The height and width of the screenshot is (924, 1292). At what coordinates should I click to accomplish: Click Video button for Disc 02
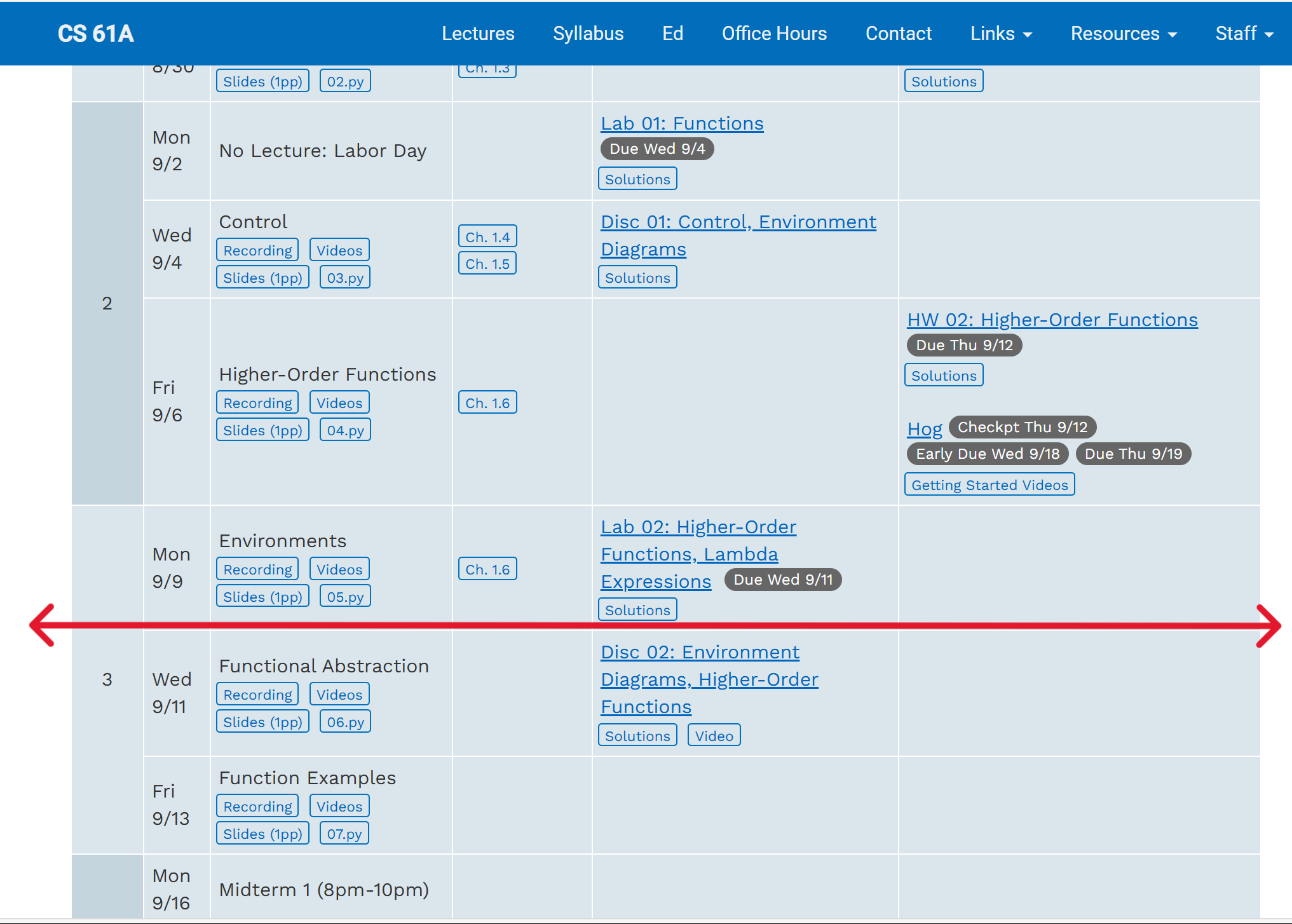pyautogui.click(x=714, y=736)
